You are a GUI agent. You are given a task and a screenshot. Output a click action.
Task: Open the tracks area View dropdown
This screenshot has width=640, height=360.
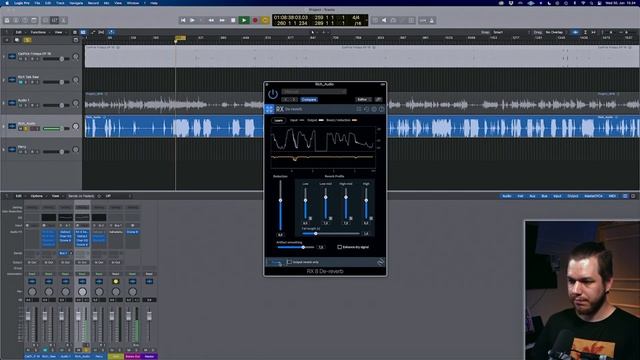coord(60,32)
